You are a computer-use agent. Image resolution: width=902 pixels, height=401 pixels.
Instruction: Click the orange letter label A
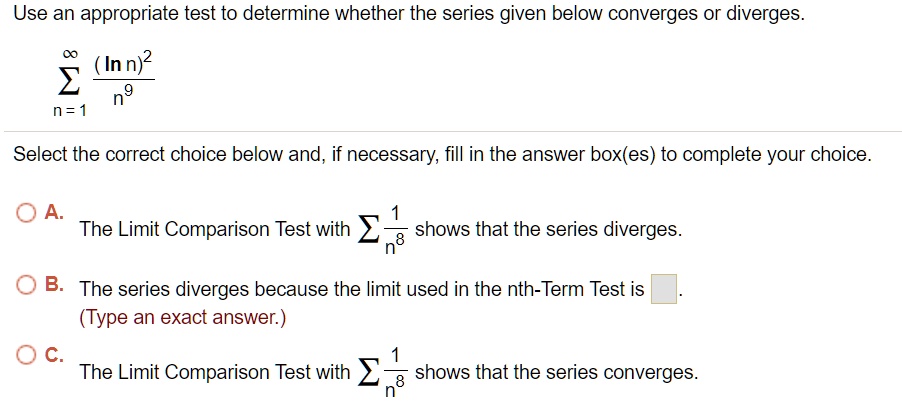click(53, 212)
